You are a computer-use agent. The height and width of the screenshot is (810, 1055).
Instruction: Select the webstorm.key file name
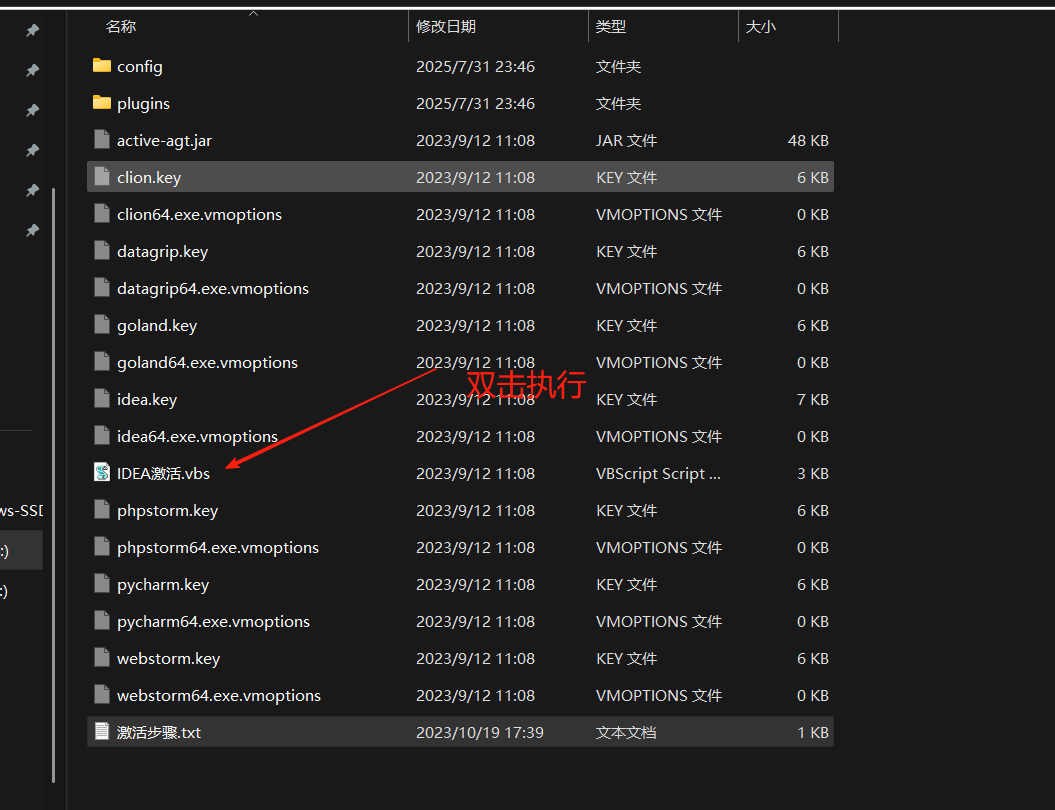tap(168, 659)
